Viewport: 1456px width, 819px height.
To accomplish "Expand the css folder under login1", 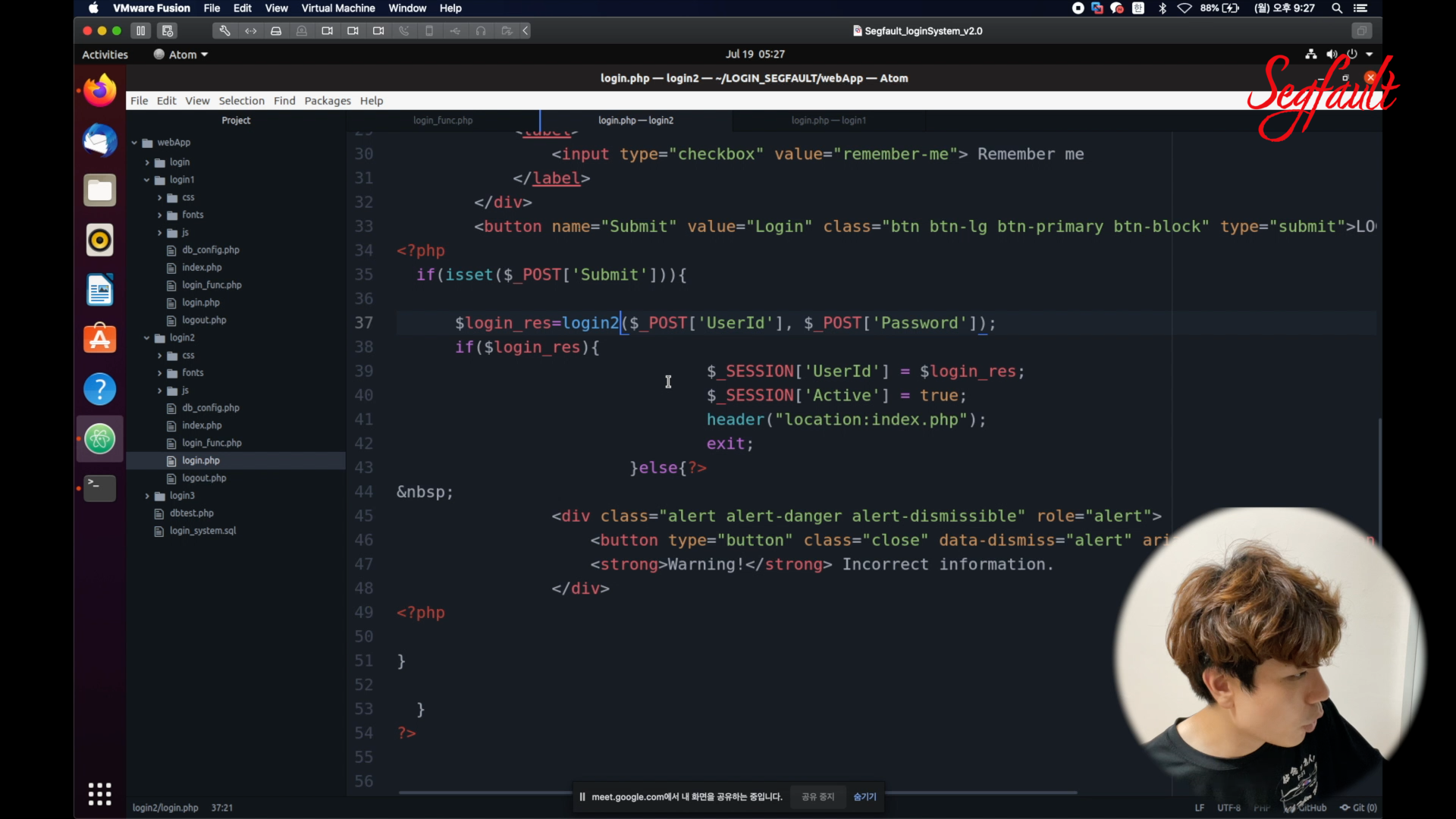I will (159, 197).
